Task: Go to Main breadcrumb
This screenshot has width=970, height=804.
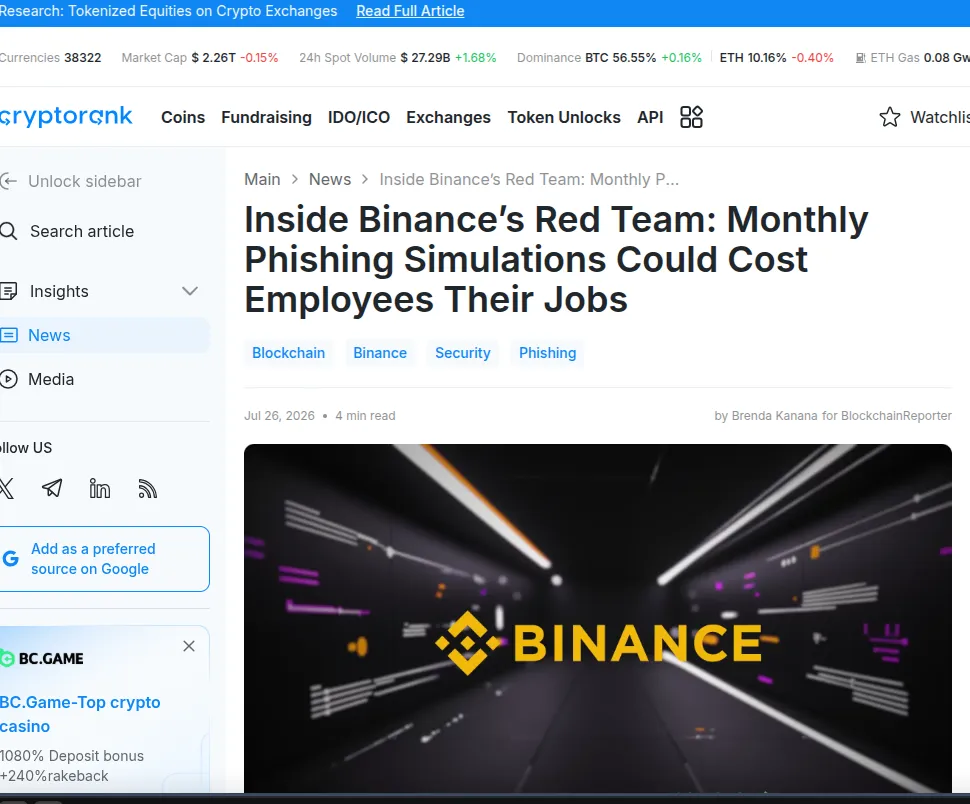Action: (262, 179)
